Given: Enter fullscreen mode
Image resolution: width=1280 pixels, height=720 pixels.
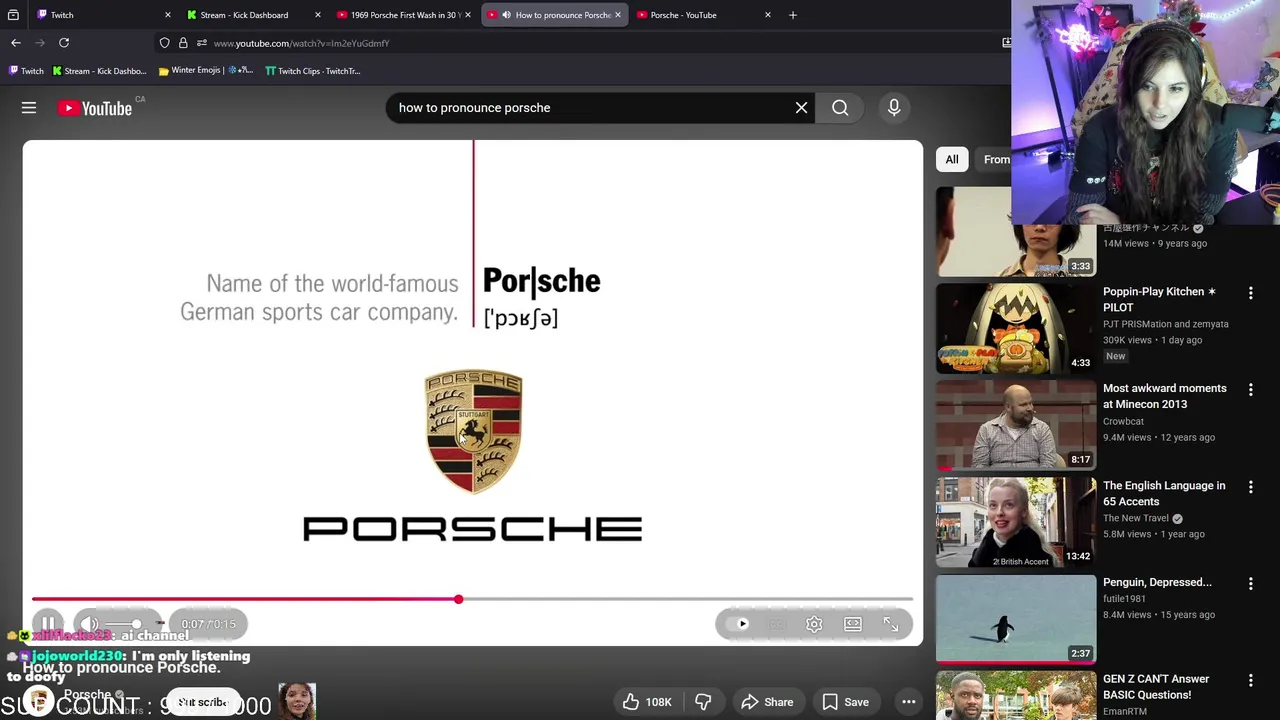Looking at the screenshot, I should tap(891, 624).
